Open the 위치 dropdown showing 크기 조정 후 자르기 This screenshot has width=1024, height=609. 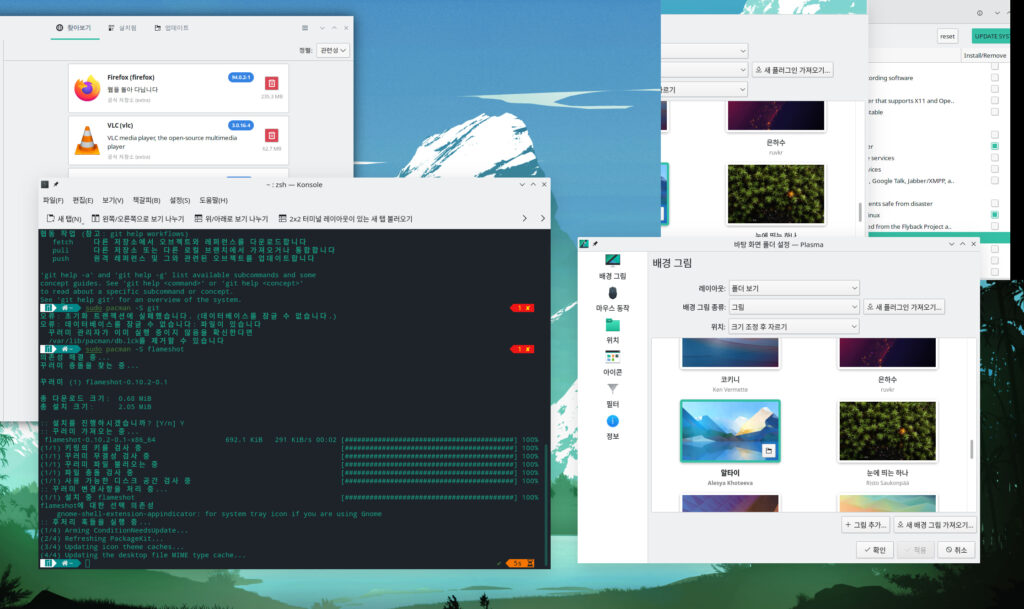[794, 326]
